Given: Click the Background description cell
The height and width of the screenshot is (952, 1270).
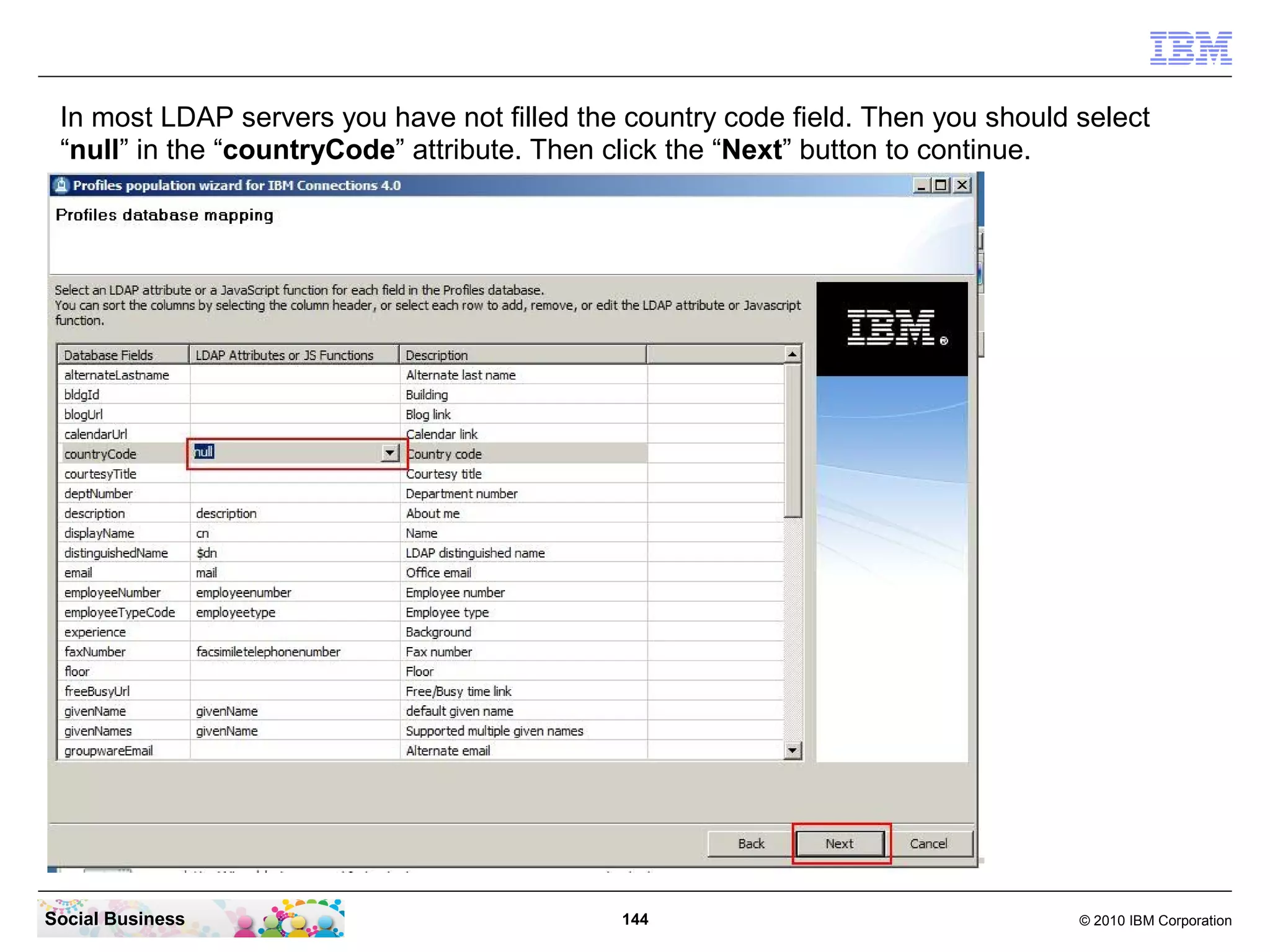Looking at the screenshot, I should (x=523, y=633).
